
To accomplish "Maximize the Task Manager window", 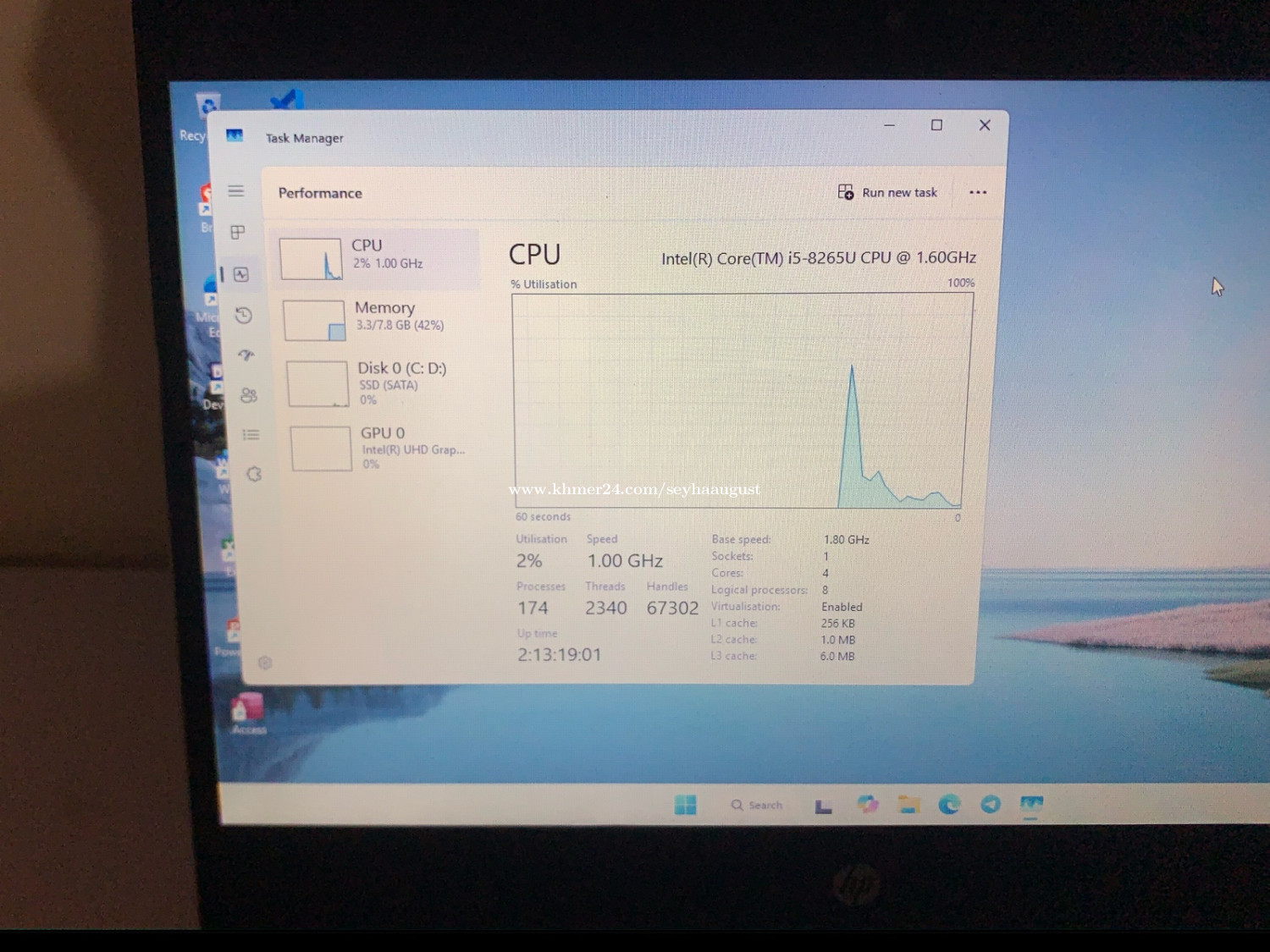I will [x=936, y=125].
